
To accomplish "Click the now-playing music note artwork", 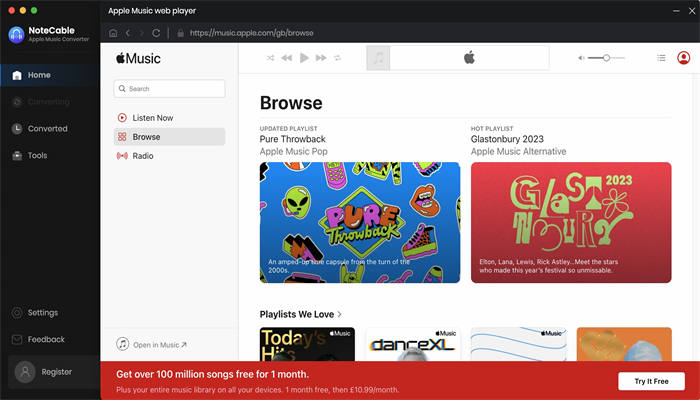I will [x=378, y=58].
